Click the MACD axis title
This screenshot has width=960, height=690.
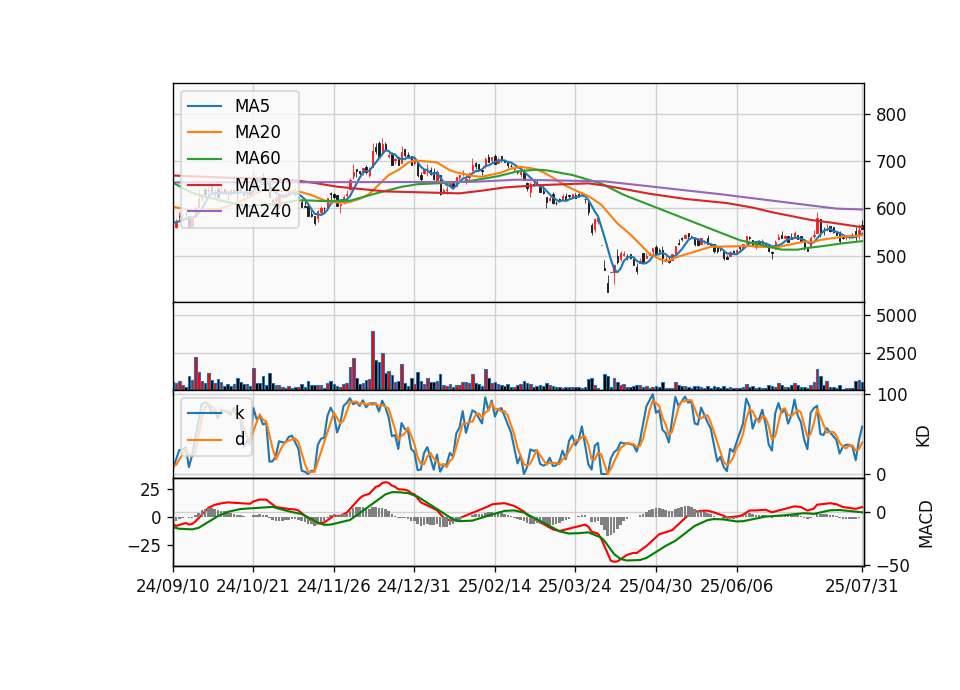pos(926,524)
